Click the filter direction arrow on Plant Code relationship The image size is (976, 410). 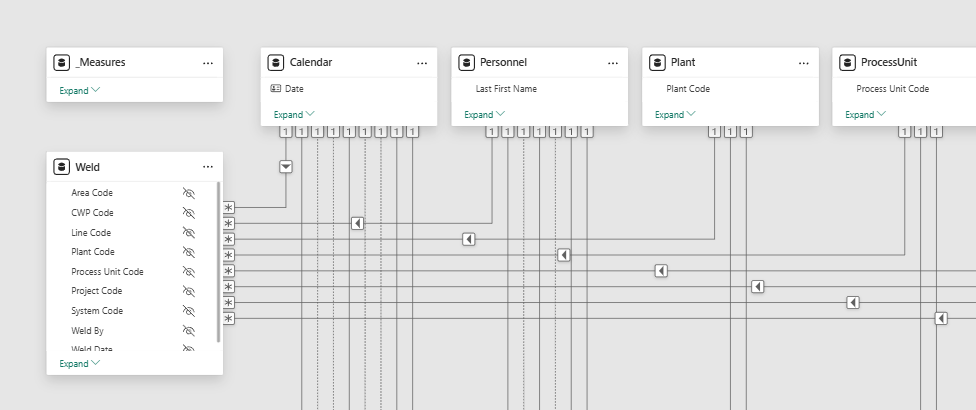pyautogui.click(x=564, y=255)
